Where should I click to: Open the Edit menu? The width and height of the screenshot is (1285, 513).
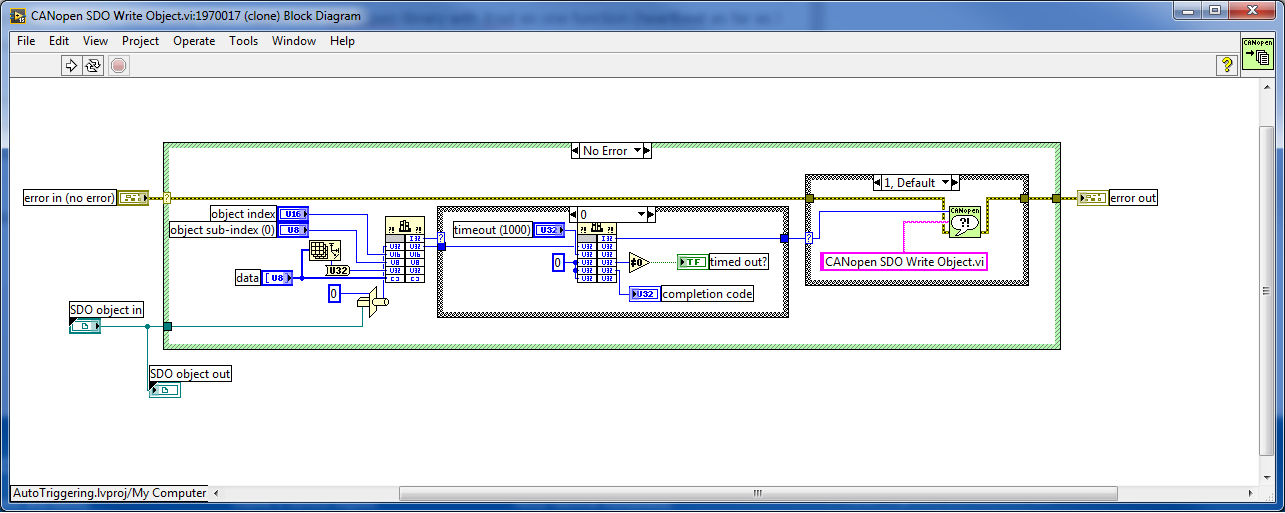(59, 41)
